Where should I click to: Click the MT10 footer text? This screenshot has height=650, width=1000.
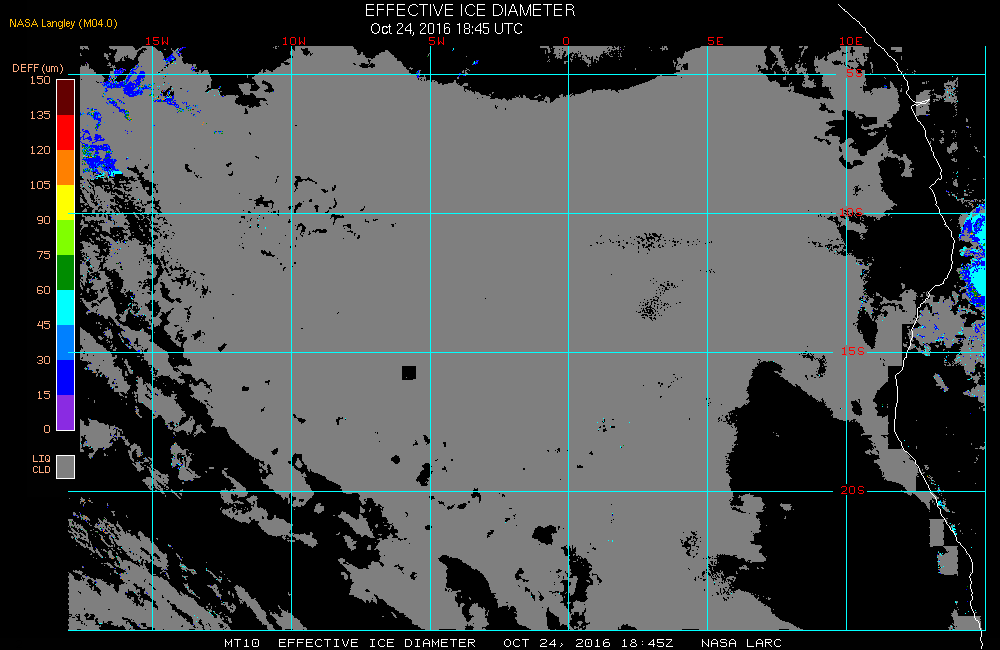click(242, 643)
